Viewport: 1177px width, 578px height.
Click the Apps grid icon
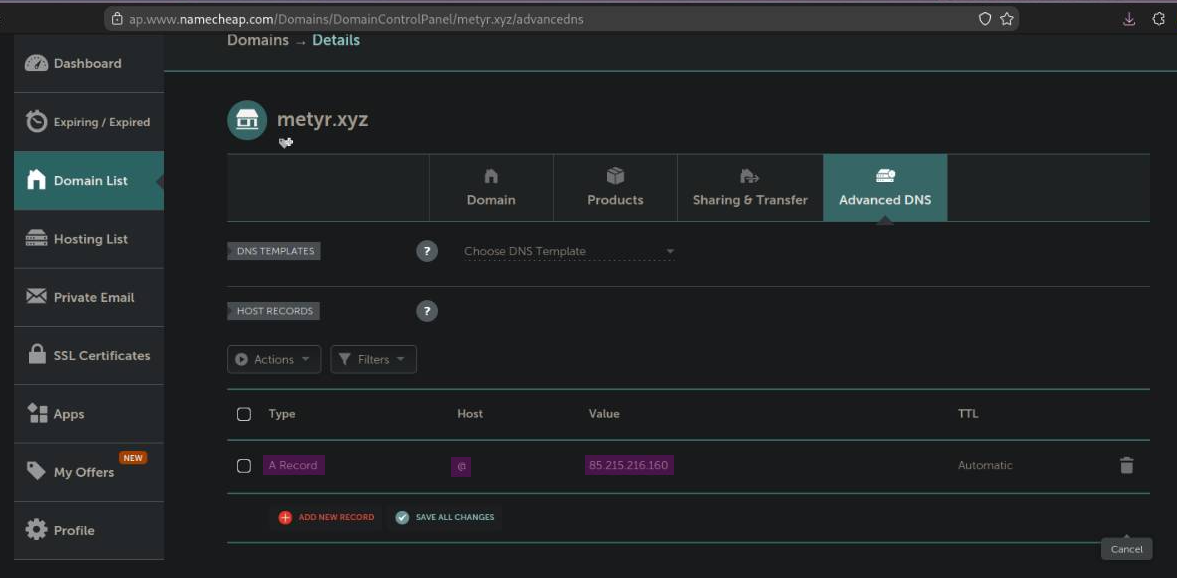pos(38,413)
